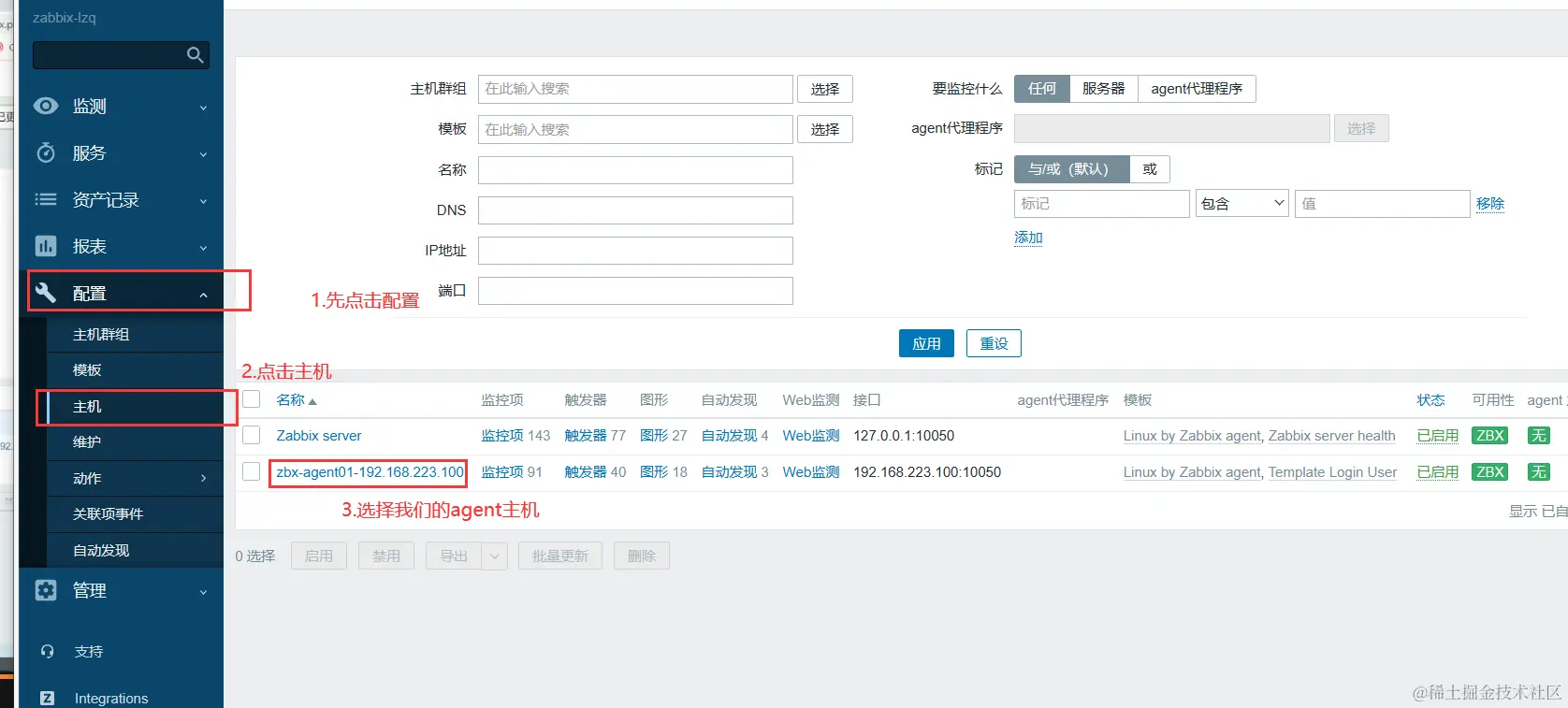The width and height of the screenshot is (1568, 708).
Task: Click 已启用 status for zbx-agent01
Action: point(1438,472)
